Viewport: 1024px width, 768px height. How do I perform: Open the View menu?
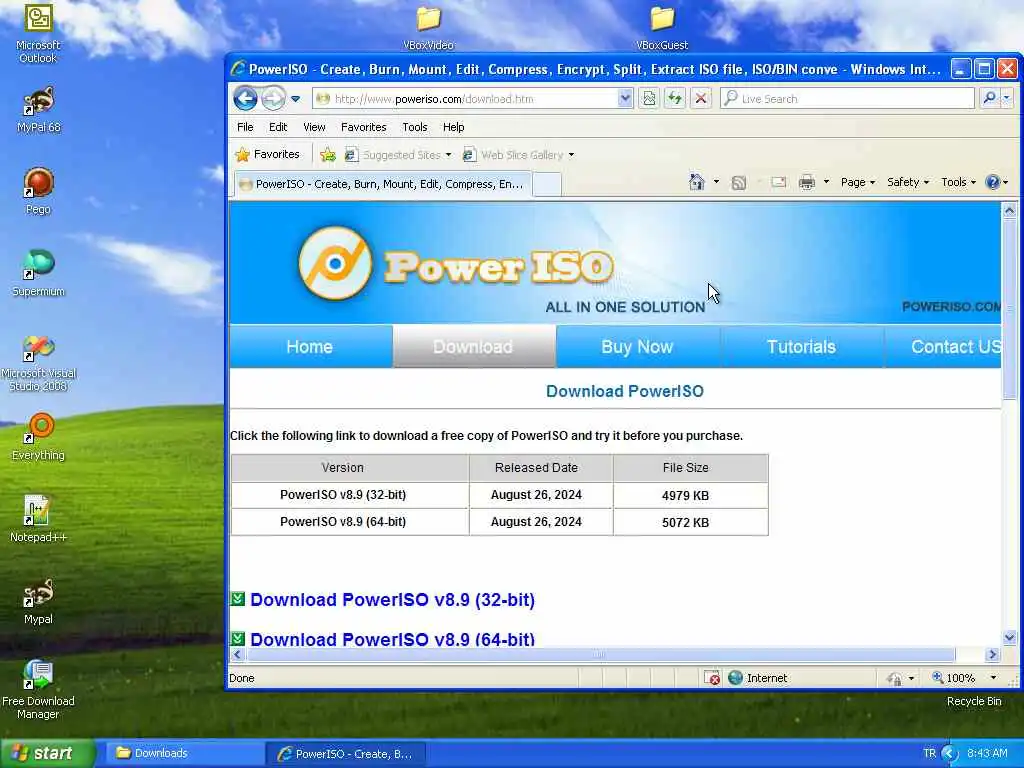(314, 127)
